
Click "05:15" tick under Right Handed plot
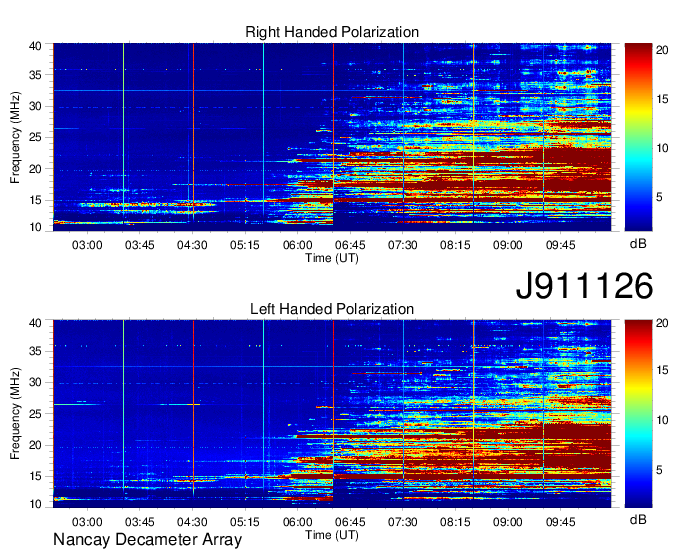pyautogui.click(x=245, y=245)
